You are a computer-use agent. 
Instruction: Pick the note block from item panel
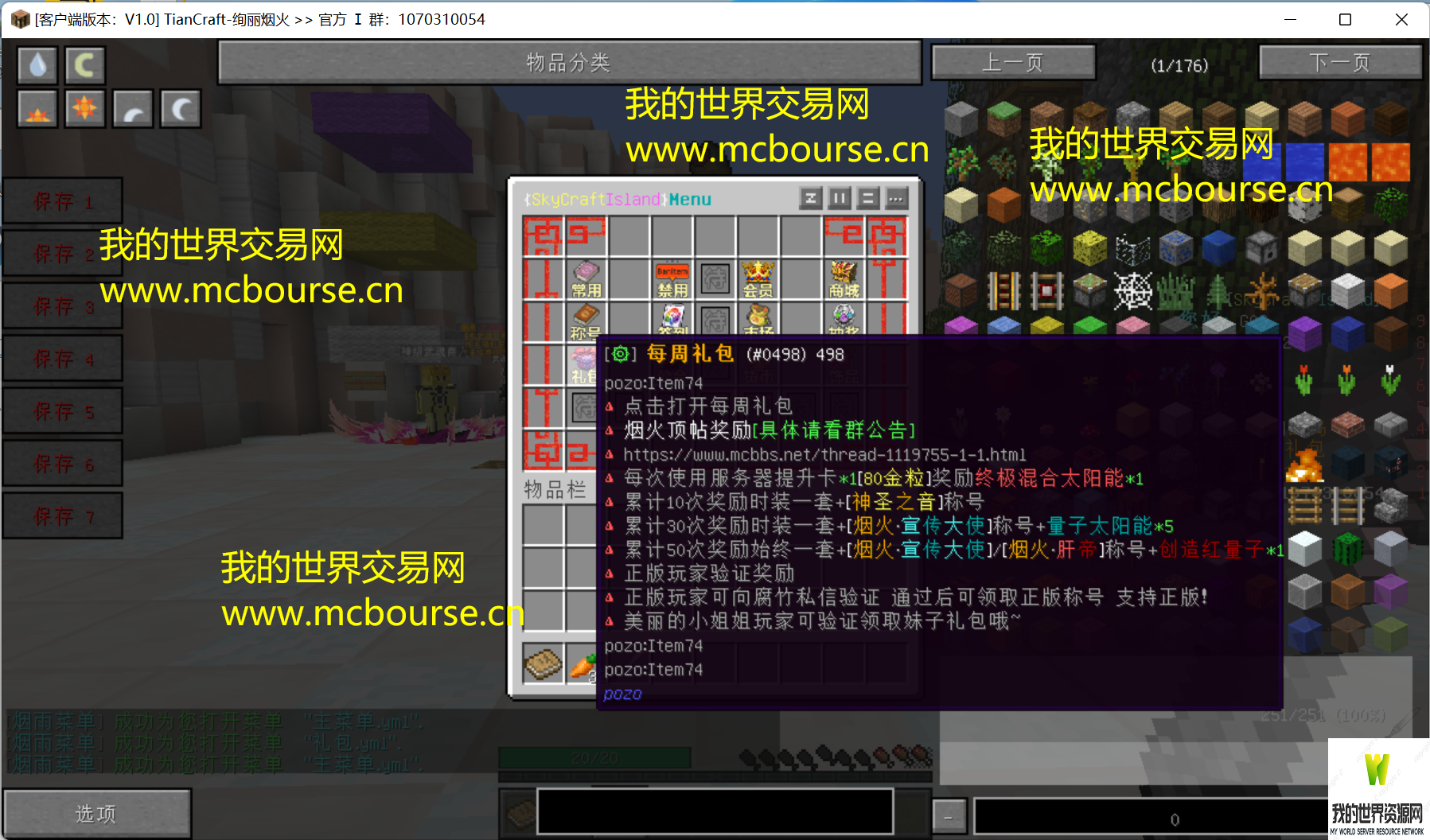coord(961,290)
